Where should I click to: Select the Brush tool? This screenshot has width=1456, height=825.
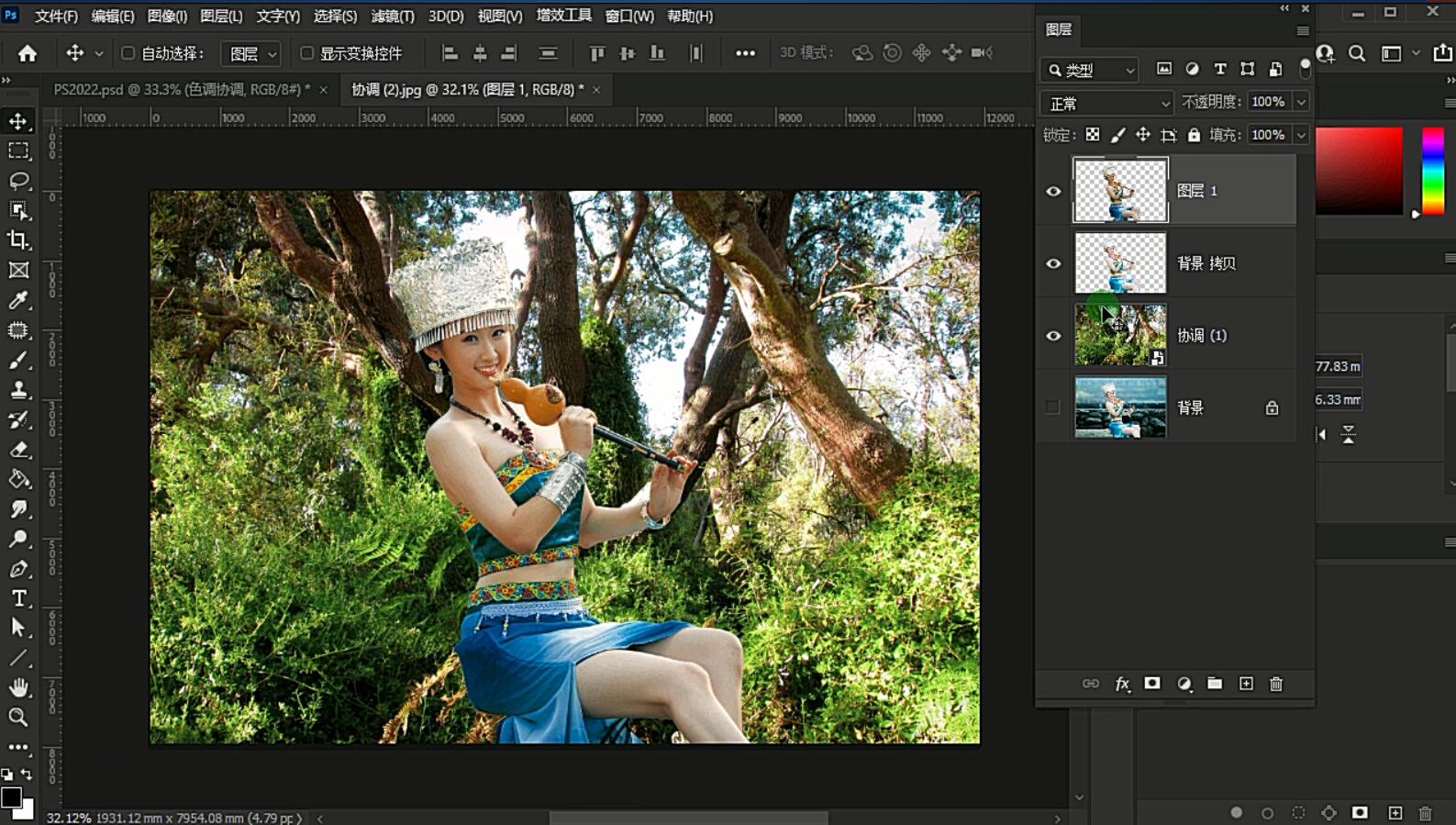(18, 361)
